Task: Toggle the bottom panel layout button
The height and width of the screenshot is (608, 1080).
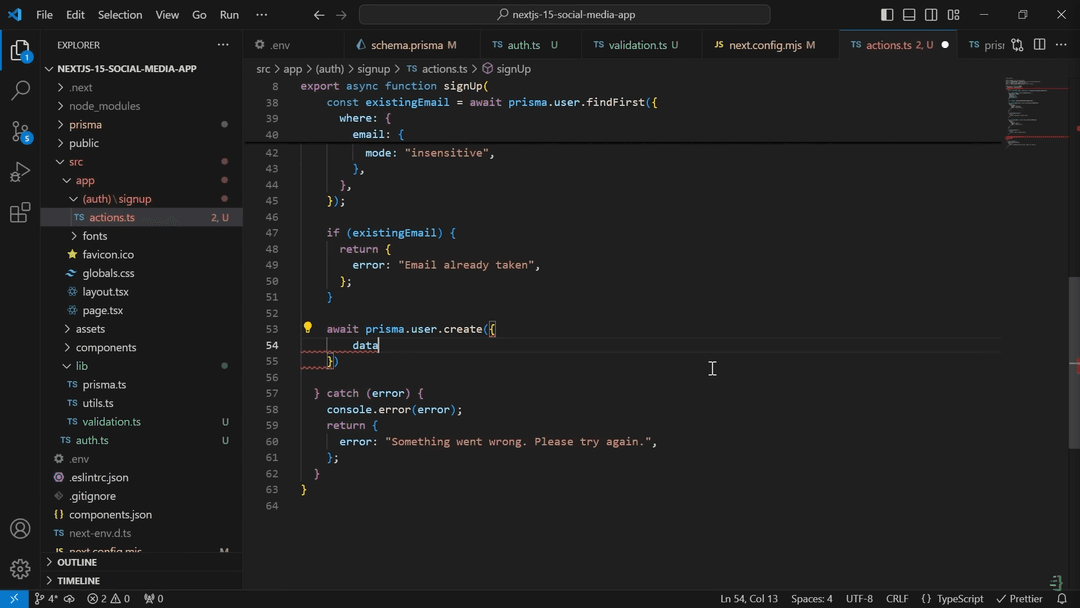Action: (909, 15)
